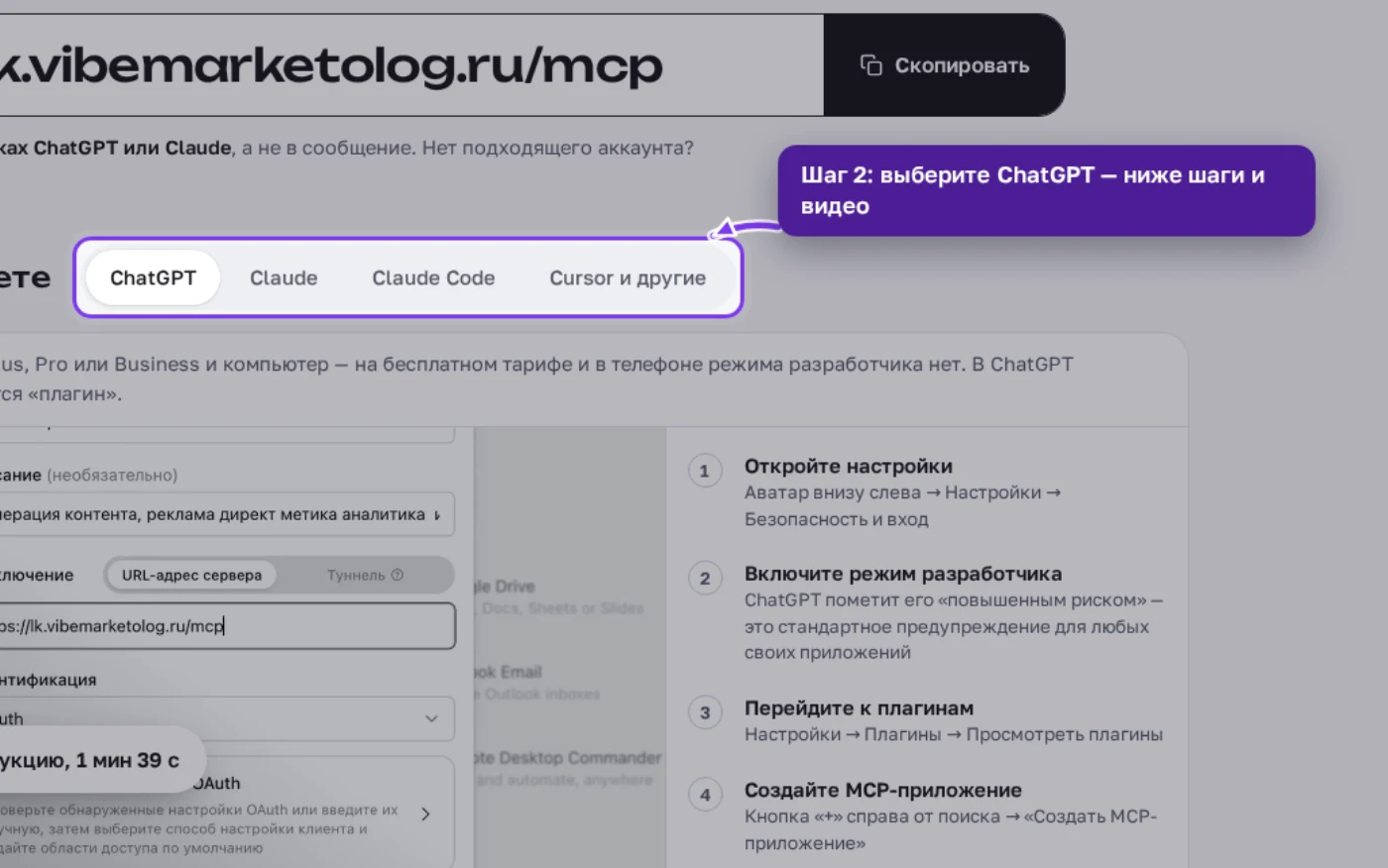
Task: Open the OAuth settings row arrow
Action: pos(425,814)
